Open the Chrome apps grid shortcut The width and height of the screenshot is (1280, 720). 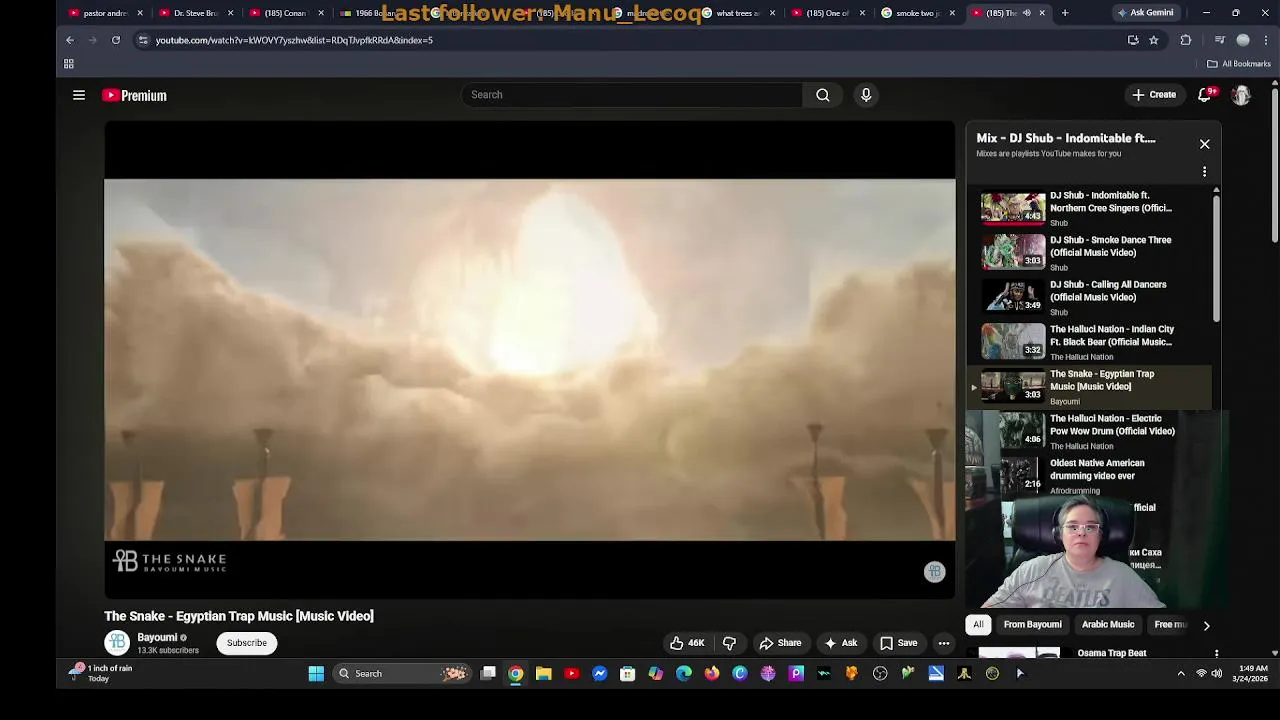tap(69, 64)
